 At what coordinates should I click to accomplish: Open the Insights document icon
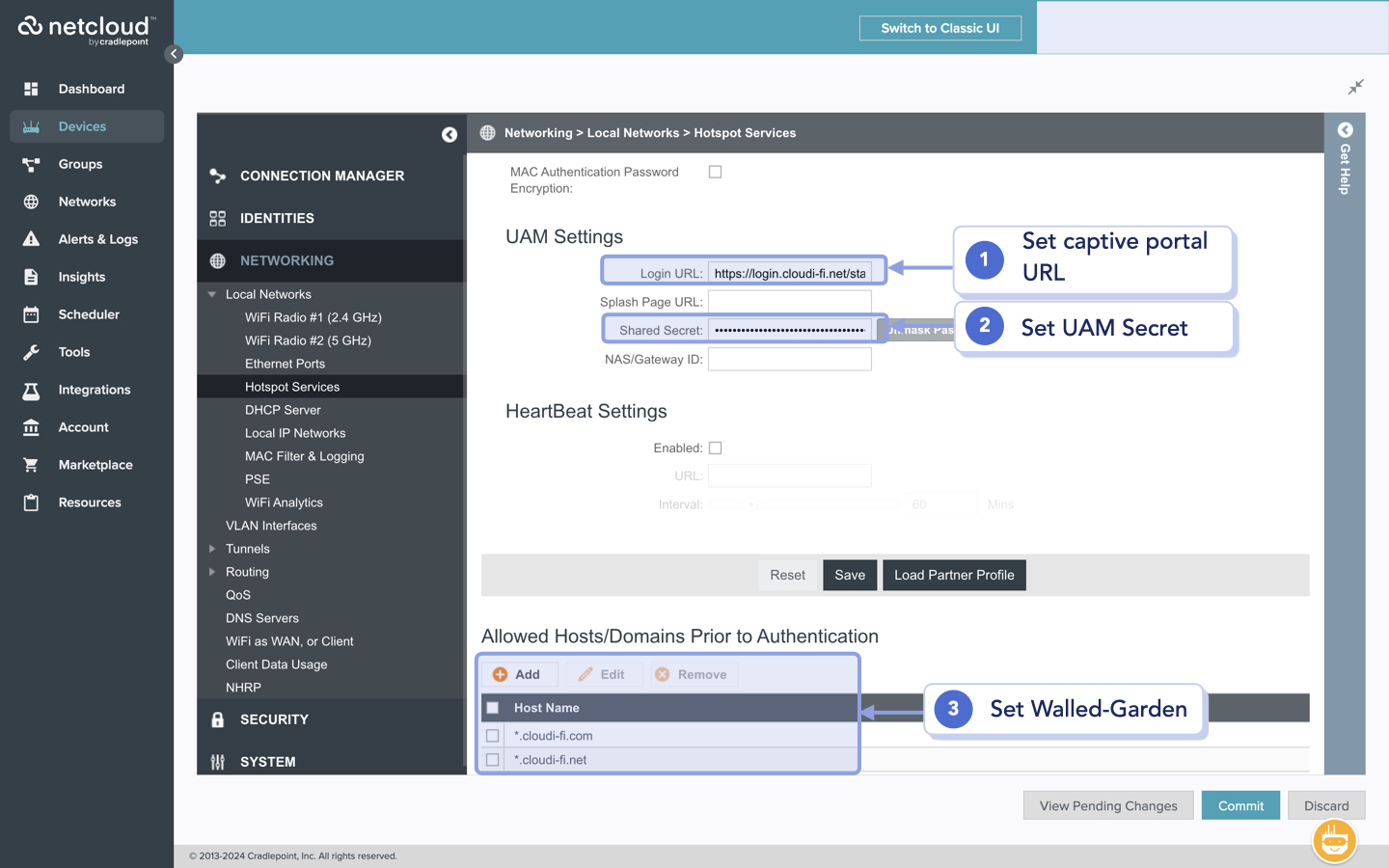point(31,277)
